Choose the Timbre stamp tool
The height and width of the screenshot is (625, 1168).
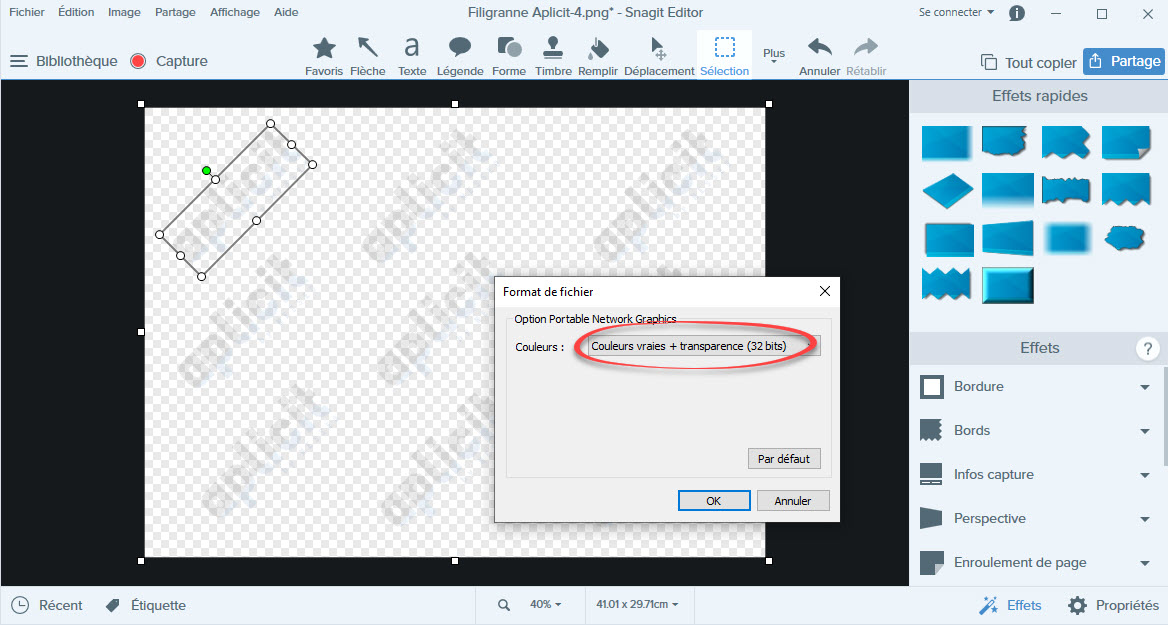(x=553, y=57)
